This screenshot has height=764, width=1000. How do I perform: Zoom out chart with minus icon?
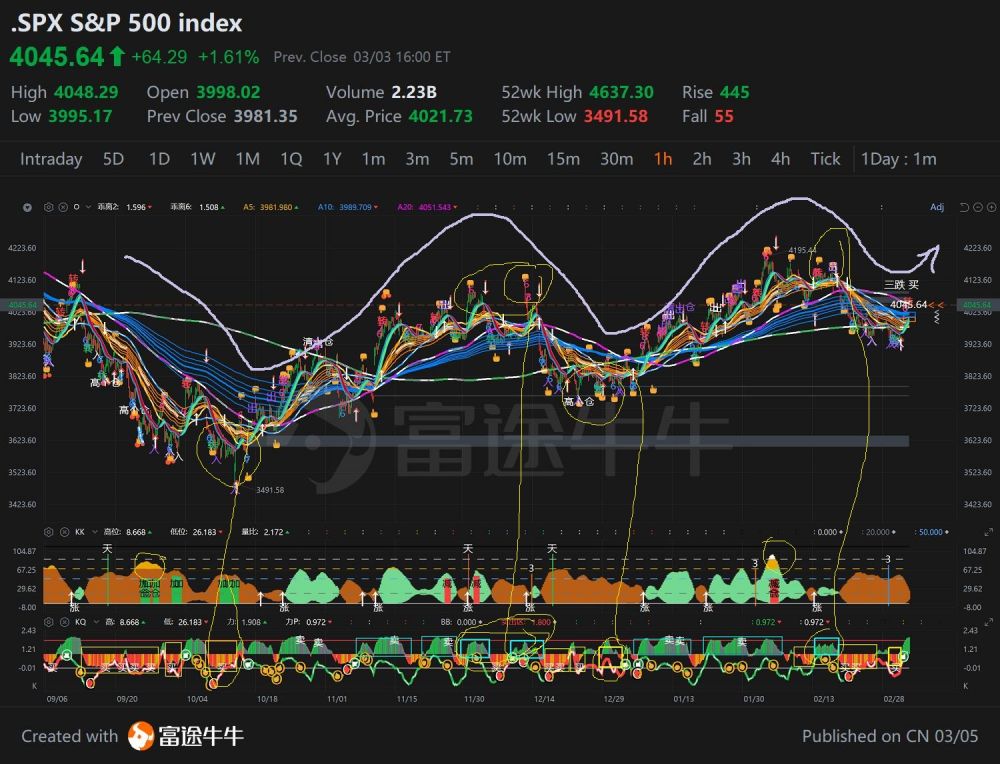978,207
